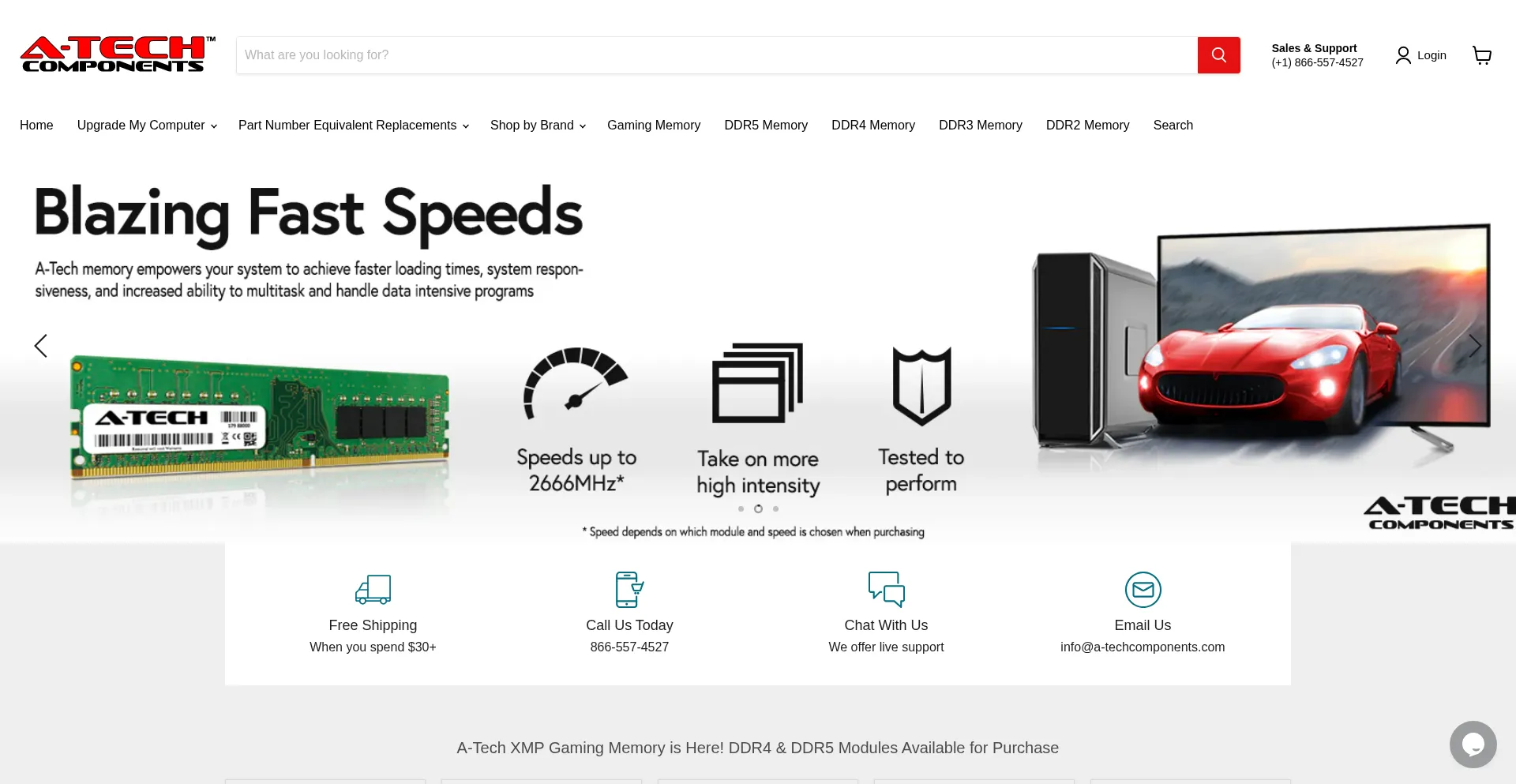Click the stacked windows multitasking icon
1516x784 pixels.
(758, 383)
